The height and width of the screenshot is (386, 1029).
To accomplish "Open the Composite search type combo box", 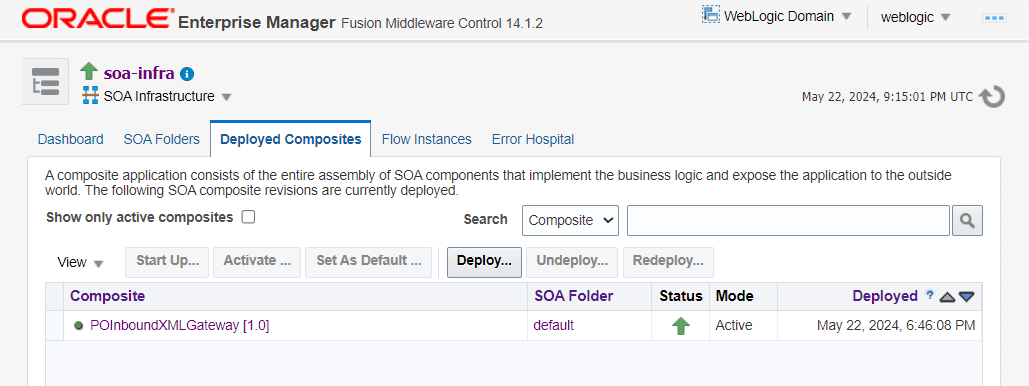I will (570, 220).
